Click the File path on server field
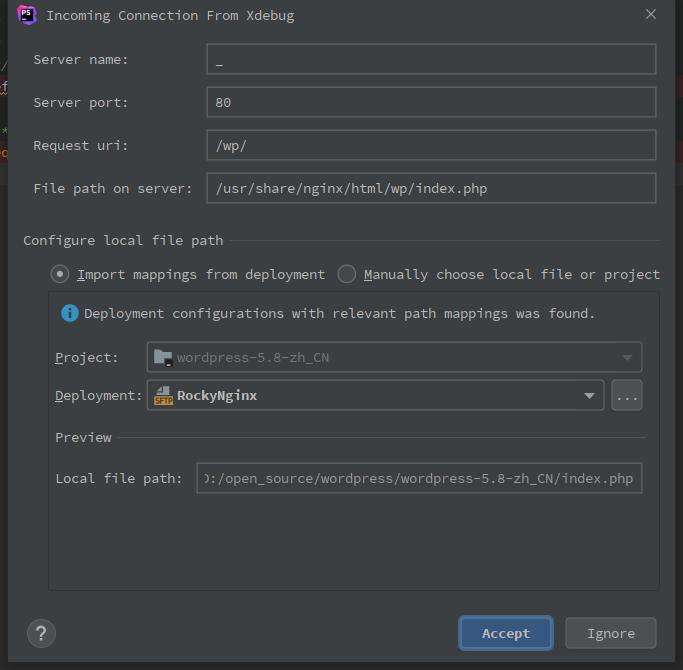The height and width of the screenshot is (670, 683). point(431,188)
